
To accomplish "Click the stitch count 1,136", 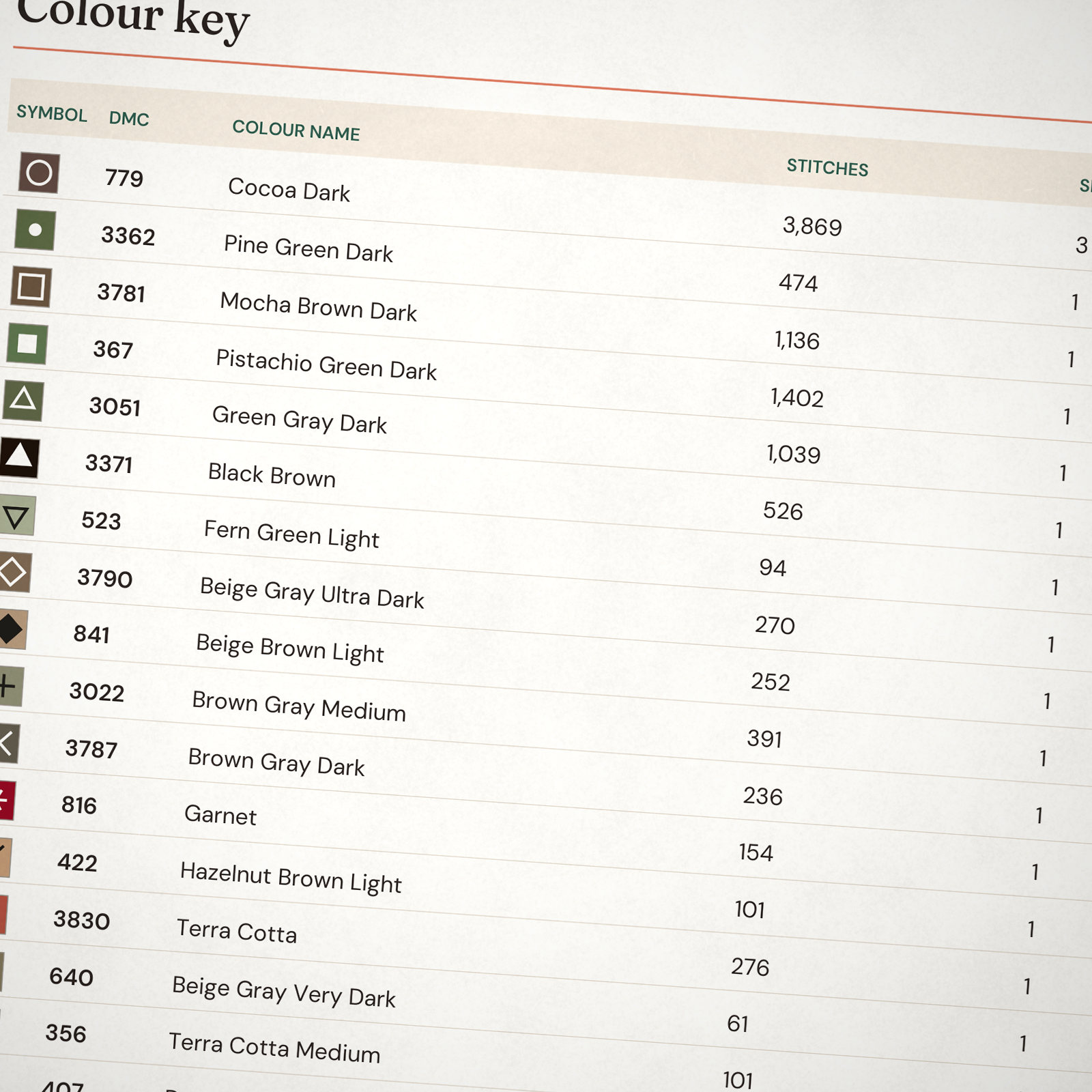I will (x=797, y=340).
